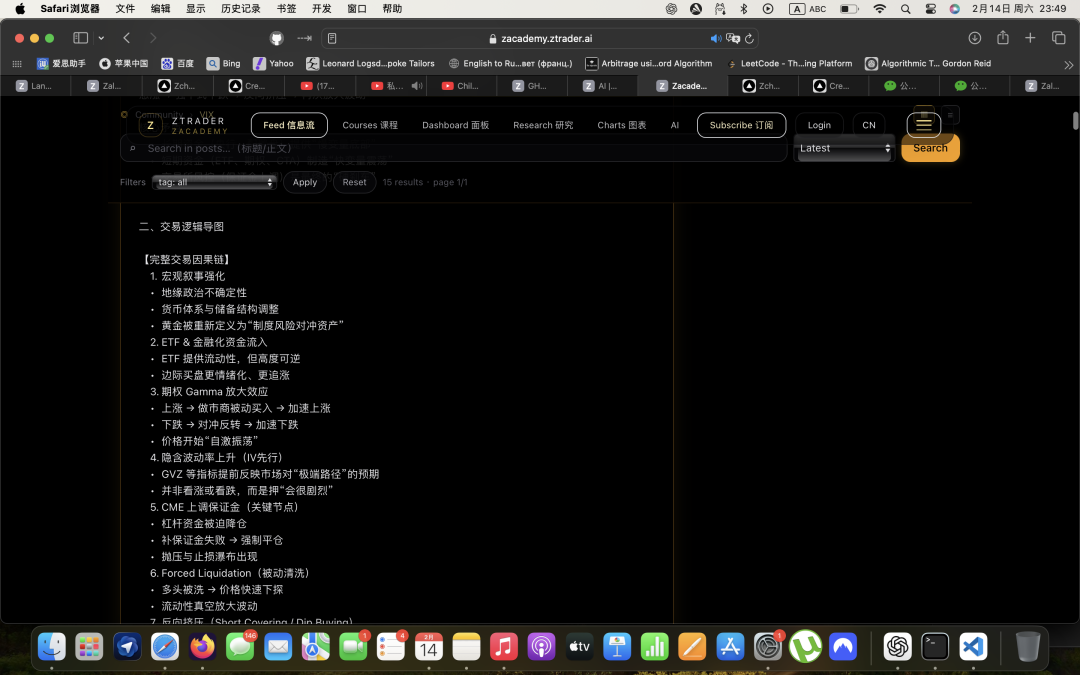1080x675 pixels.
Task: Open Visual Studio Code from the Dock
Action: click(972, 647)
